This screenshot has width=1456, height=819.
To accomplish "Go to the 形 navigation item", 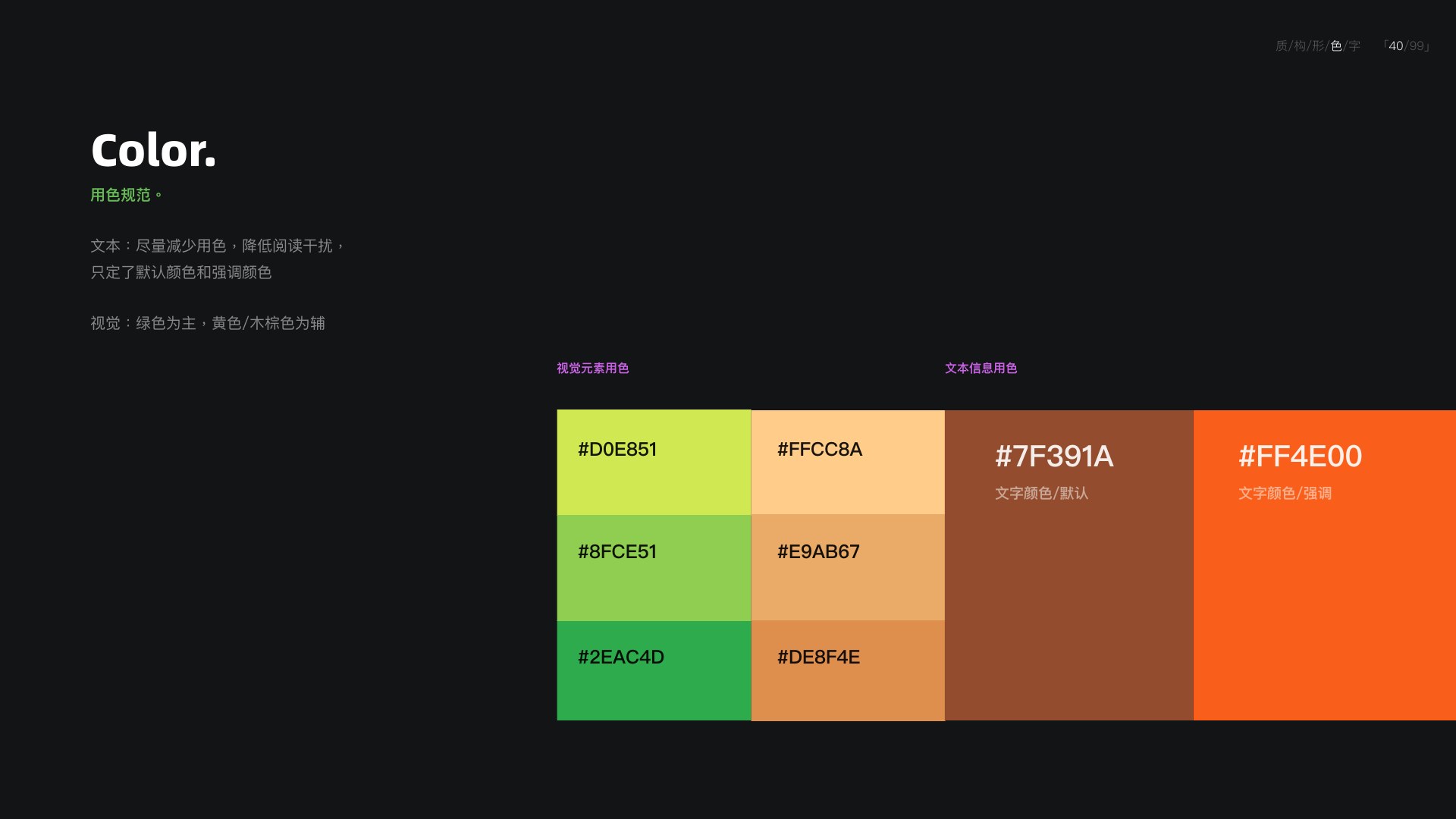I will tap(1318, 46).
